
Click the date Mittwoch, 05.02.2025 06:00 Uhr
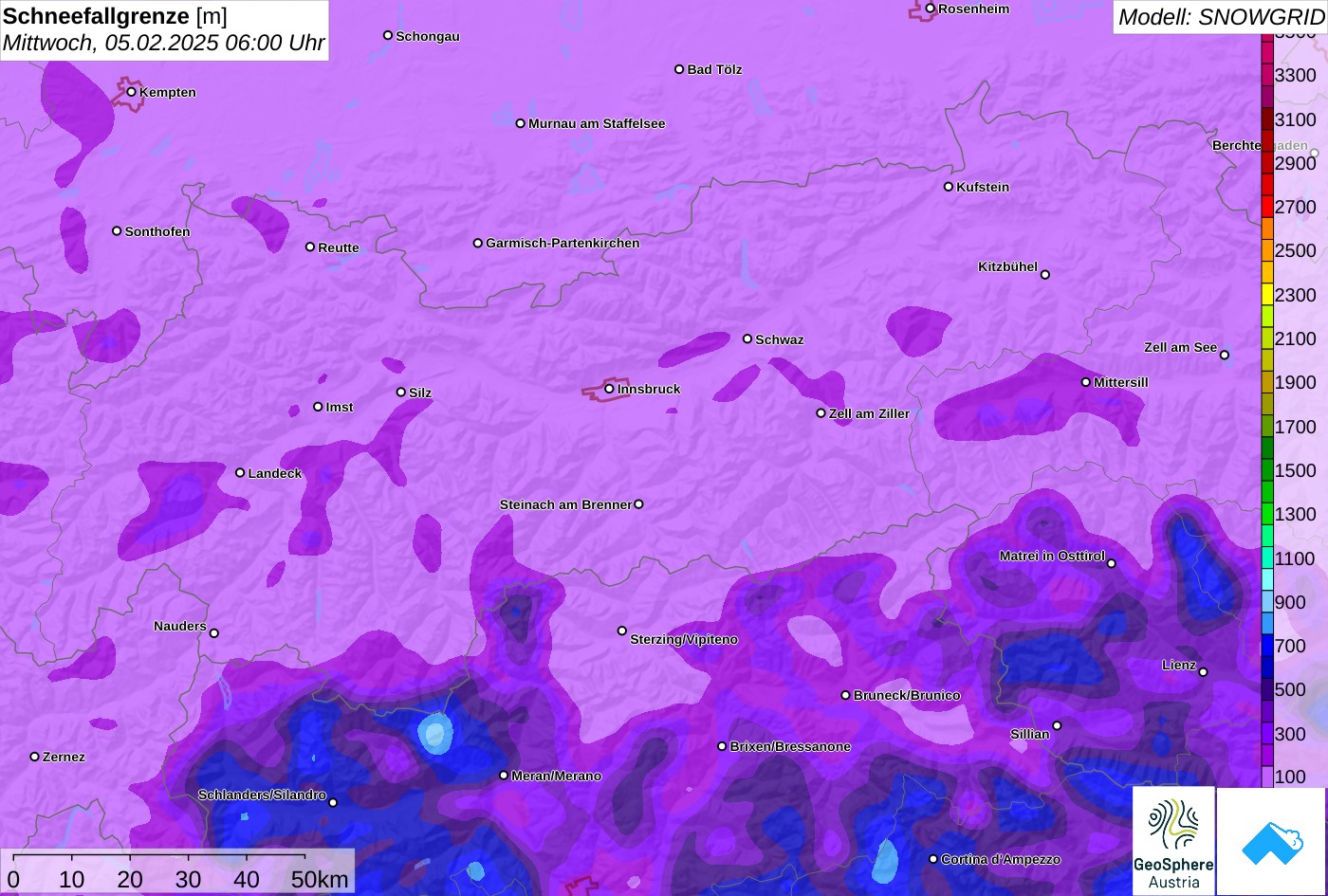click(164, 43)
